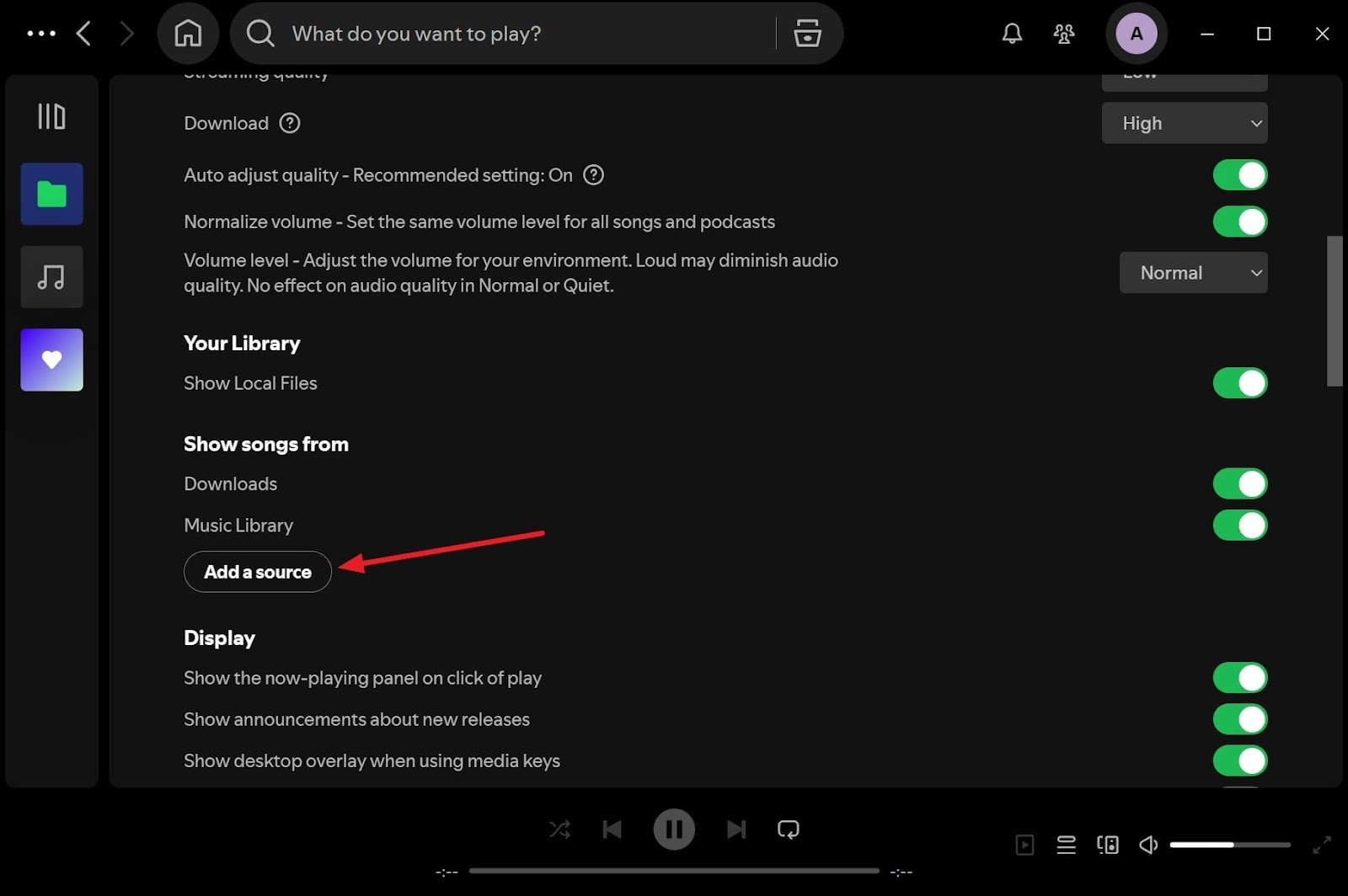The image size is (1348, 896).
Task: Click 'Display' section heading
Action: click(x=219, y=638)
